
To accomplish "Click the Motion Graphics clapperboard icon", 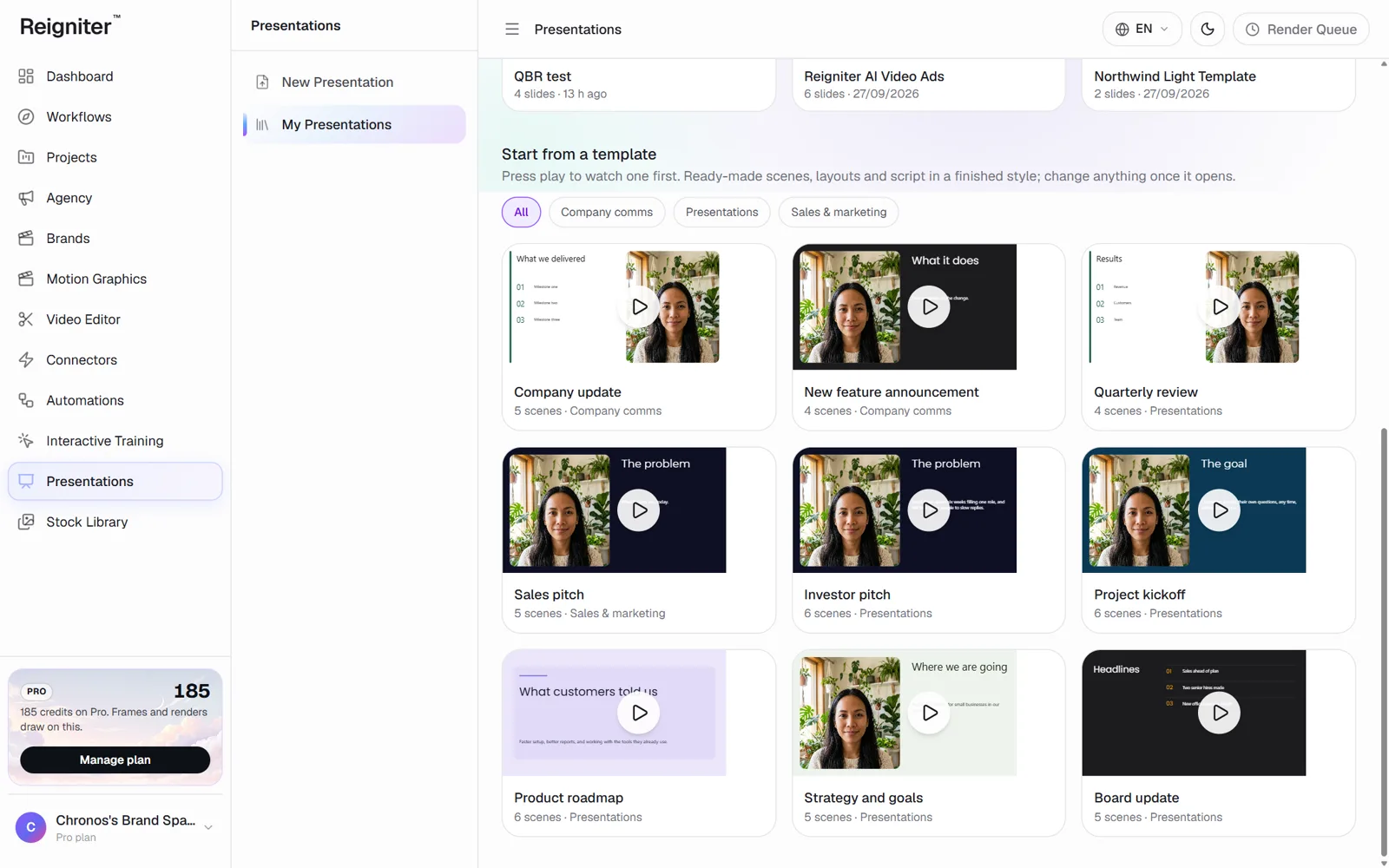I will pyautogui.click(x=26, y=279).
